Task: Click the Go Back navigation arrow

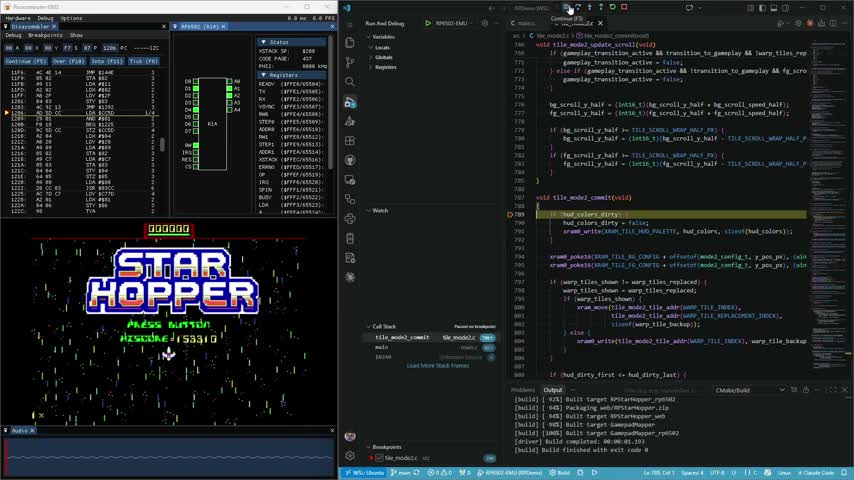Action: [492, 8]
